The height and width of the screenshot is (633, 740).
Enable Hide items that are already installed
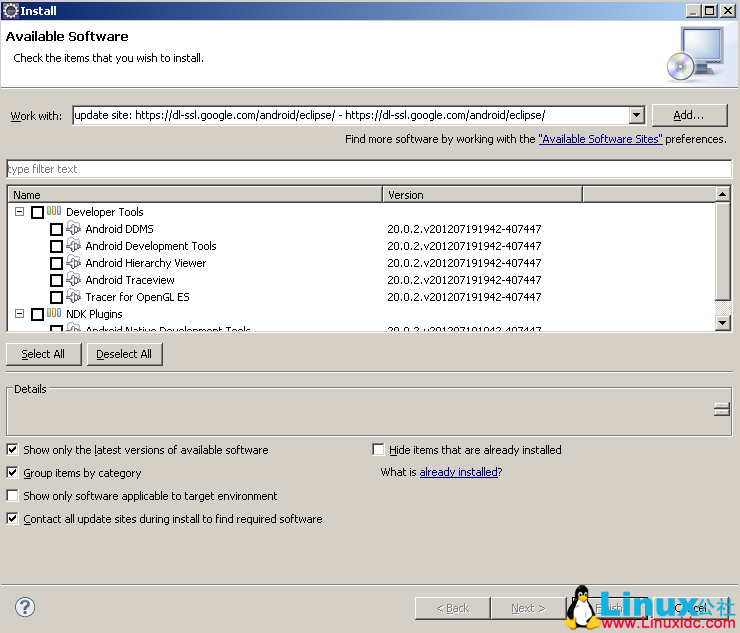coord(378,449)
